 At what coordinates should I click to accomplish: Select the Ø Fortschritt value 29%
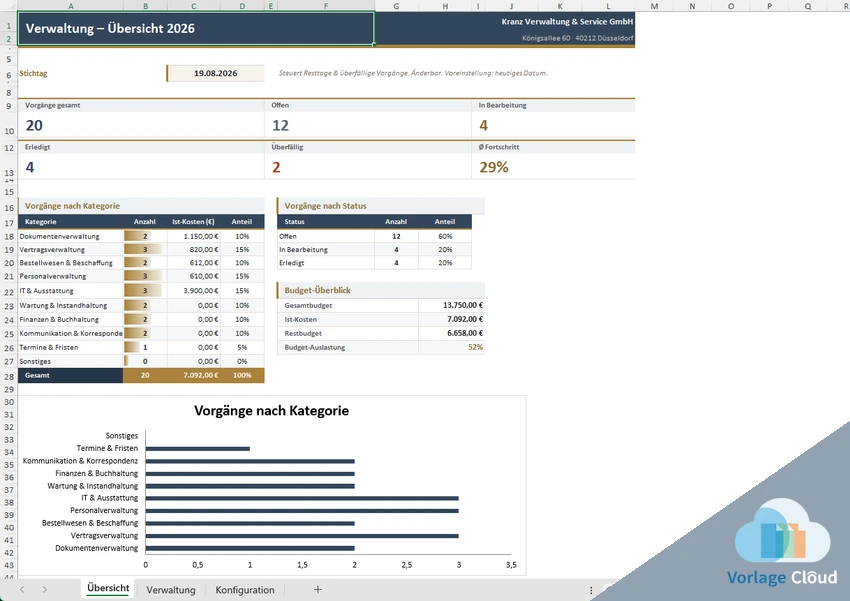point(494,167)
